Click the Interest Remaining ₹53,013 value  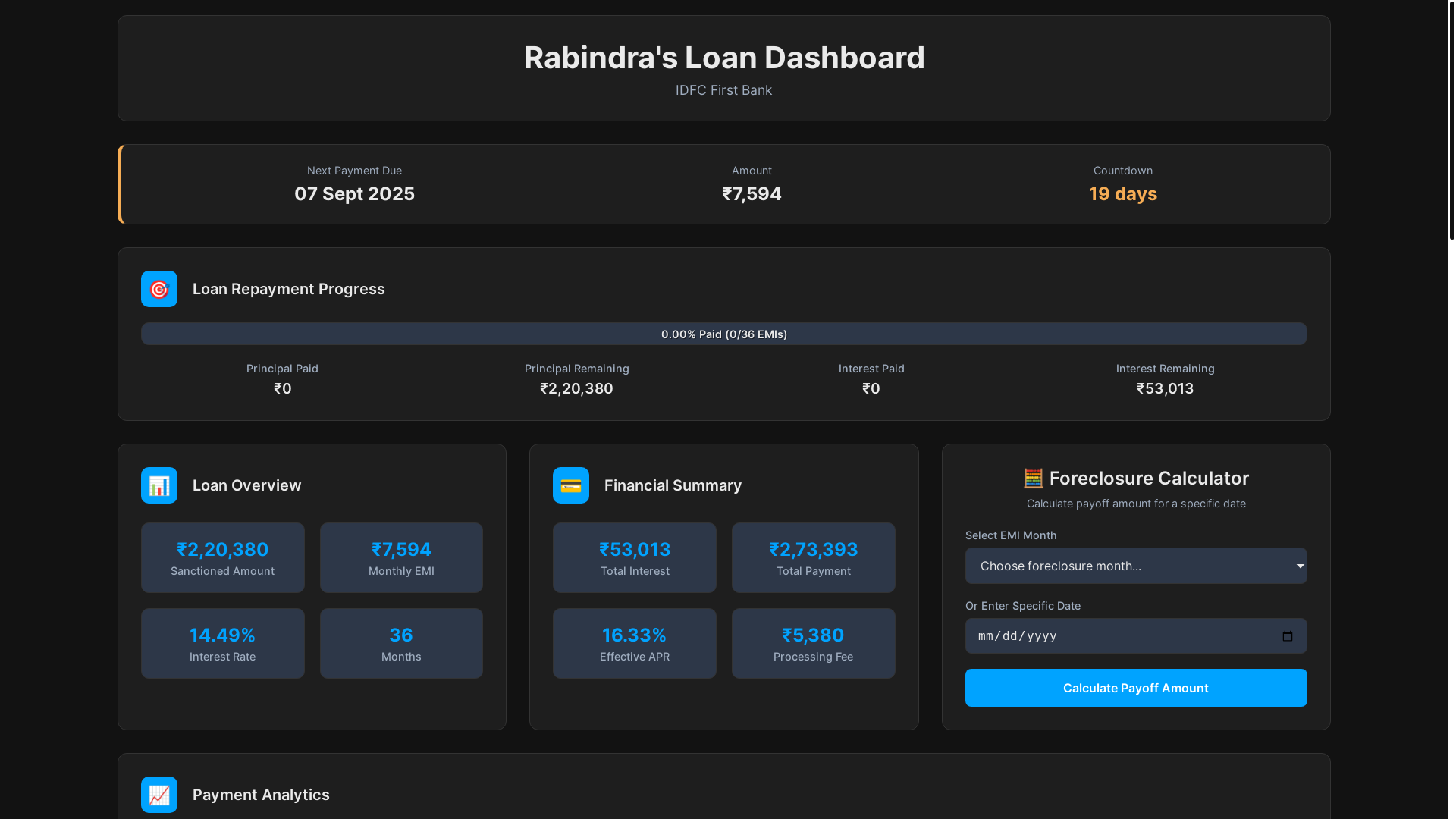click(1166, 388)
